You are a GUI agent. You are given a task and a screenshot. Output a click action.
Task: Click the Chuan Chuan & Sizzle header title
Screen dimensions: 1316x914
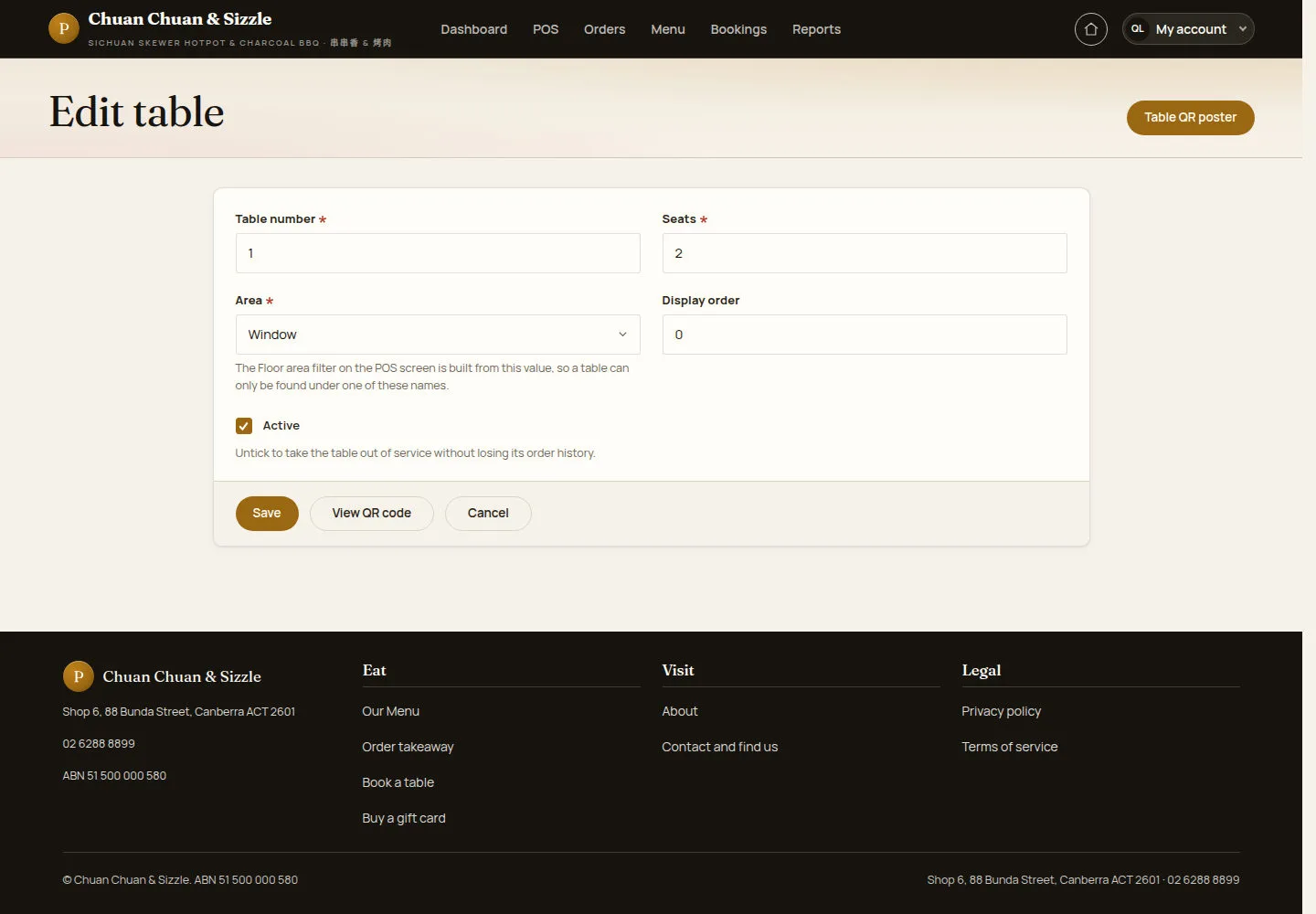180,19
